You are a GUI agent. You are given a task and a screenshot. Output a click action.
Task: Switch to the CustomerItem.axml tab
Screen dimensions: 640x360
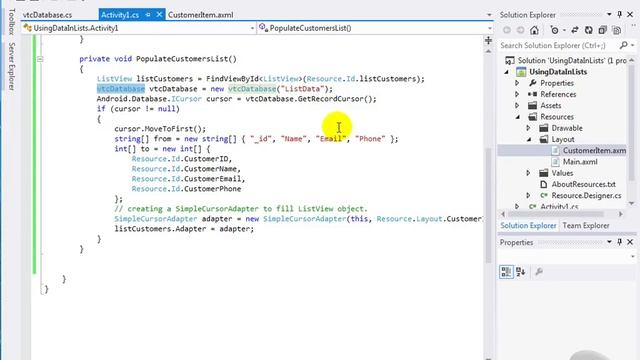coord(200,15)
